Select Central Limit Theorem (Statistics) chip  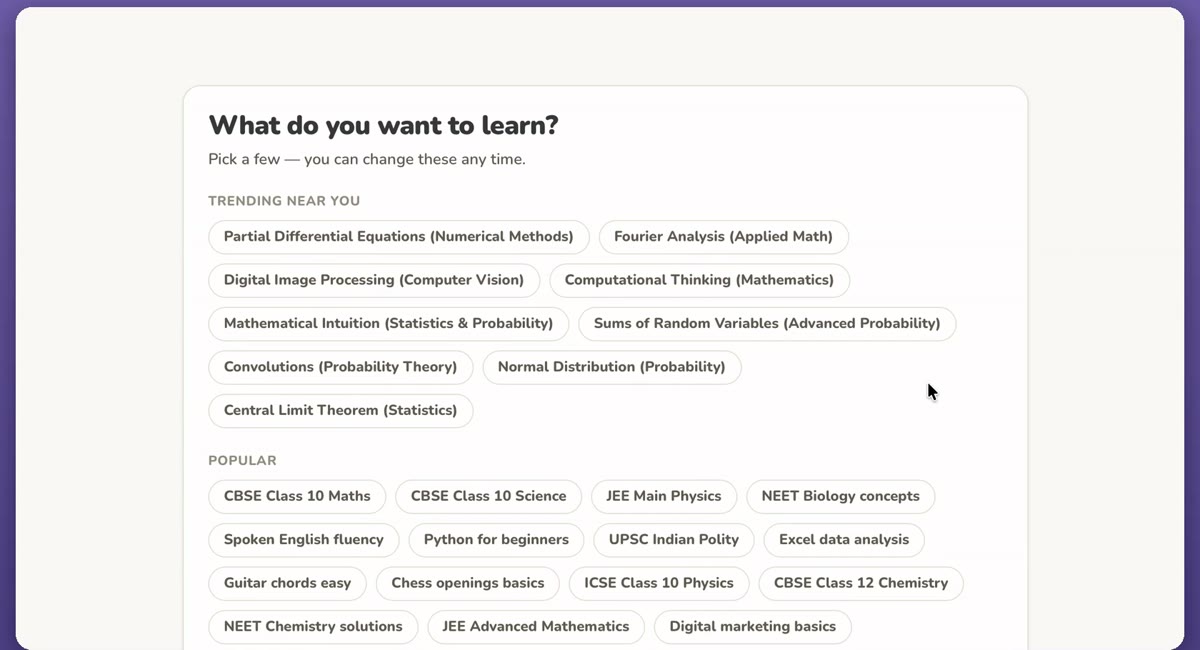(x=340, y=410)
